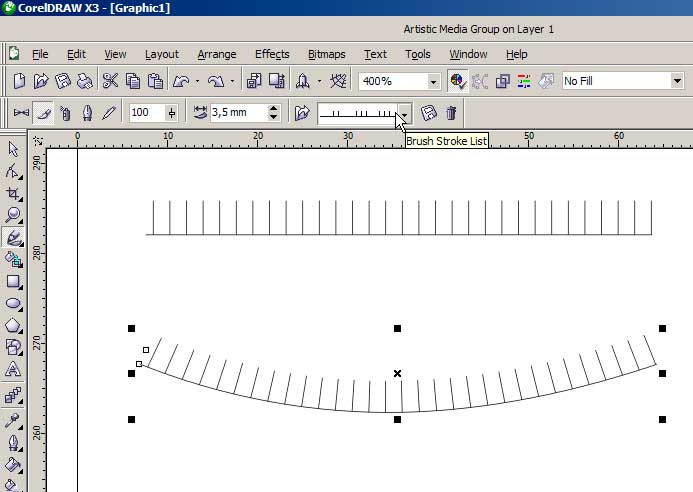Click the Save icon in standard toolbar
This screenshot has height=492, width=693.
click(63, 81)
